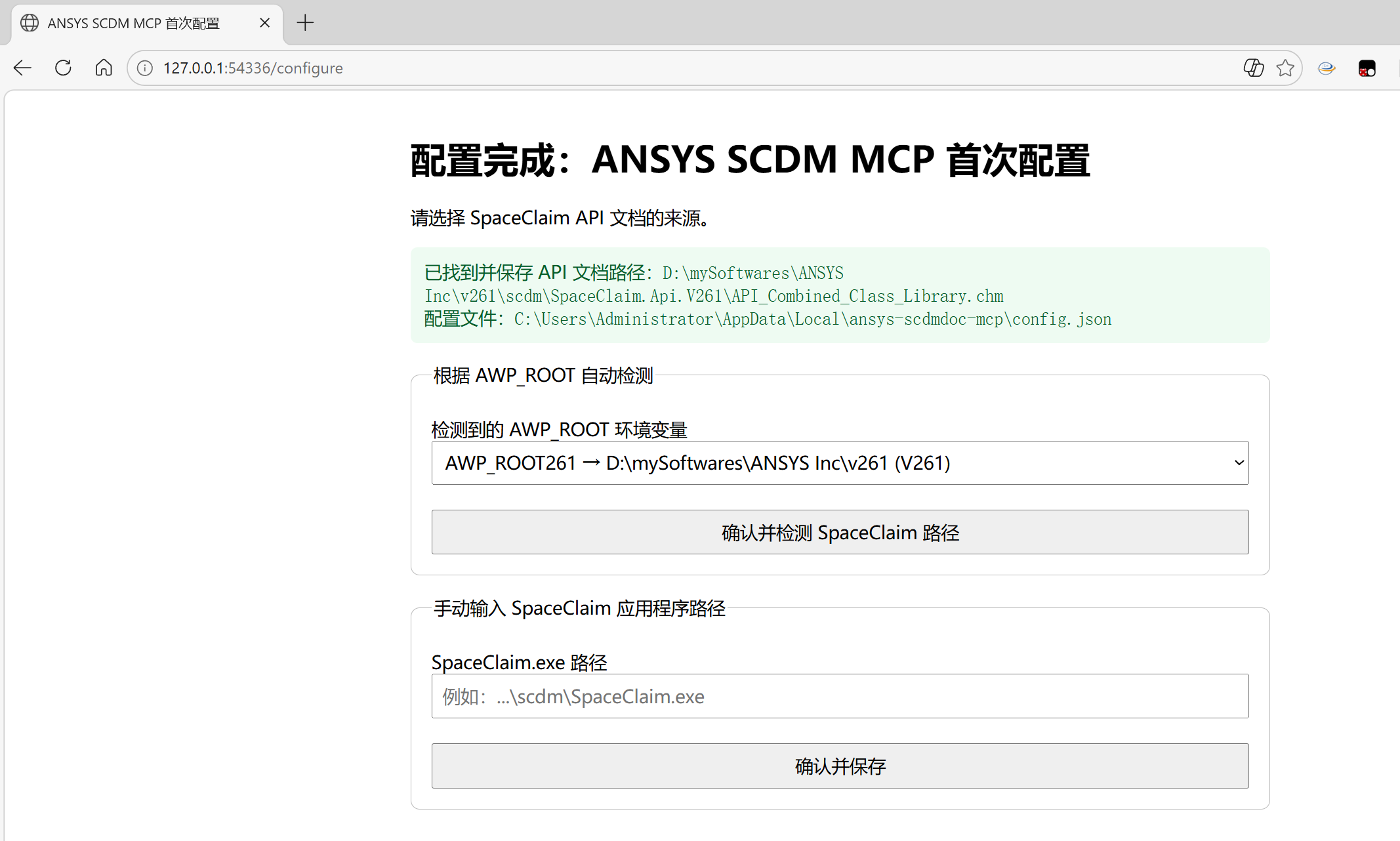Screen dimensions: 1400x841
Task: Open a new browser tab
Action: (x=305, y=23)
